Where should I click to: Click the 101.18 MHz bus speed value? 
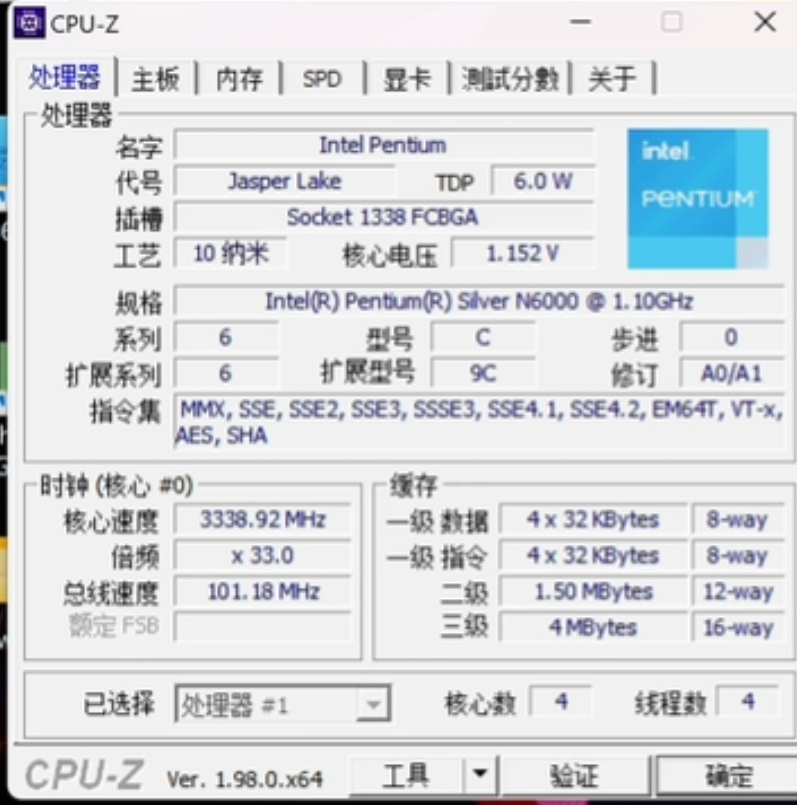coord(262,591)
